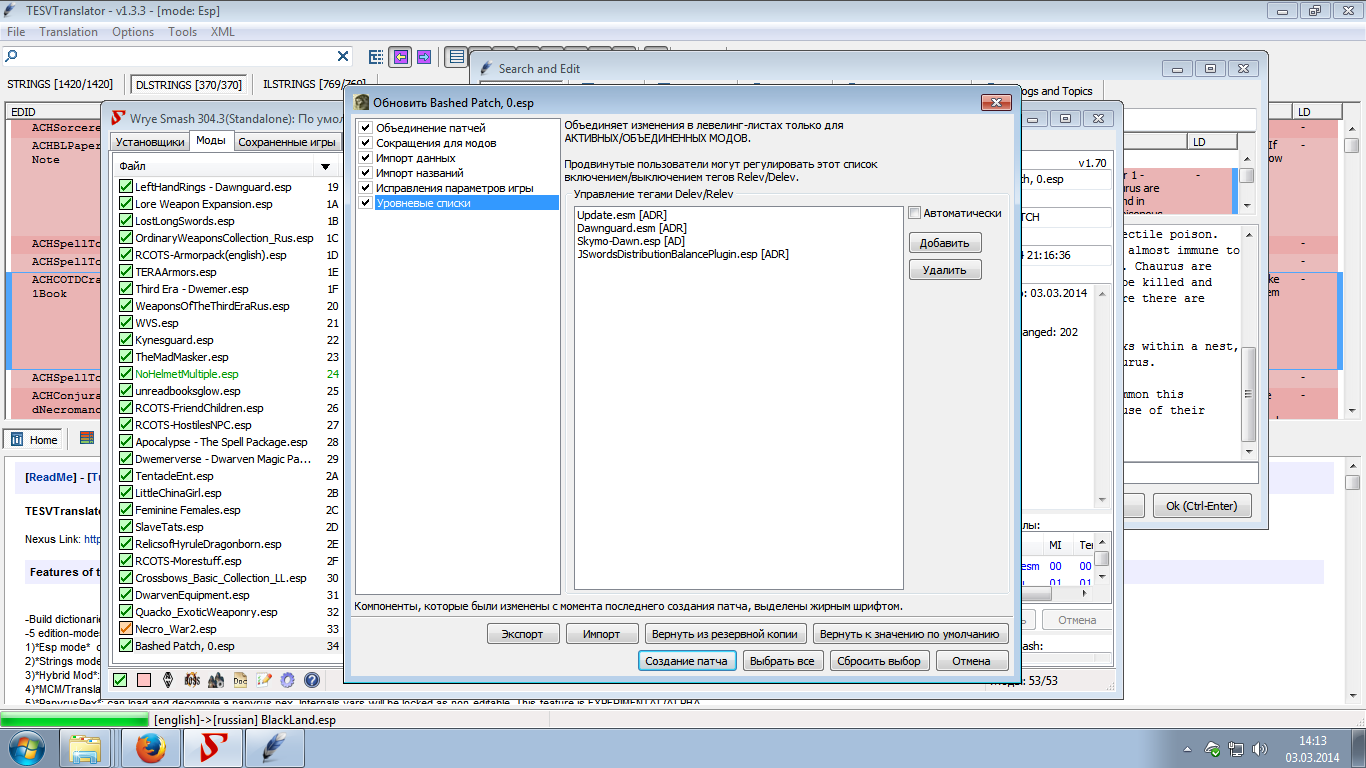This screenshot has width=1366, height=768.
Task: Open the blue help icon in Wrye Smash
Action: [x=312, y=680]
